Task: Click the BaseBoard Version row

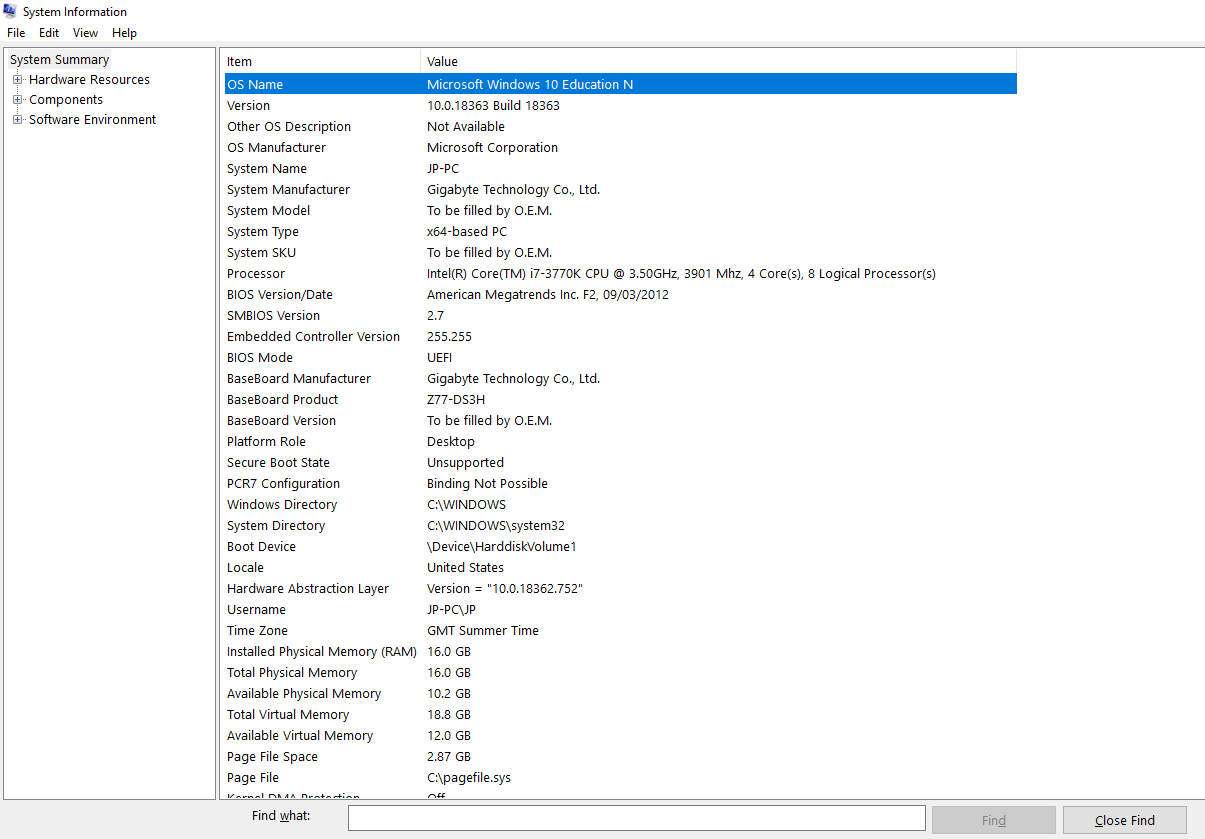Action: click(620, 421)
